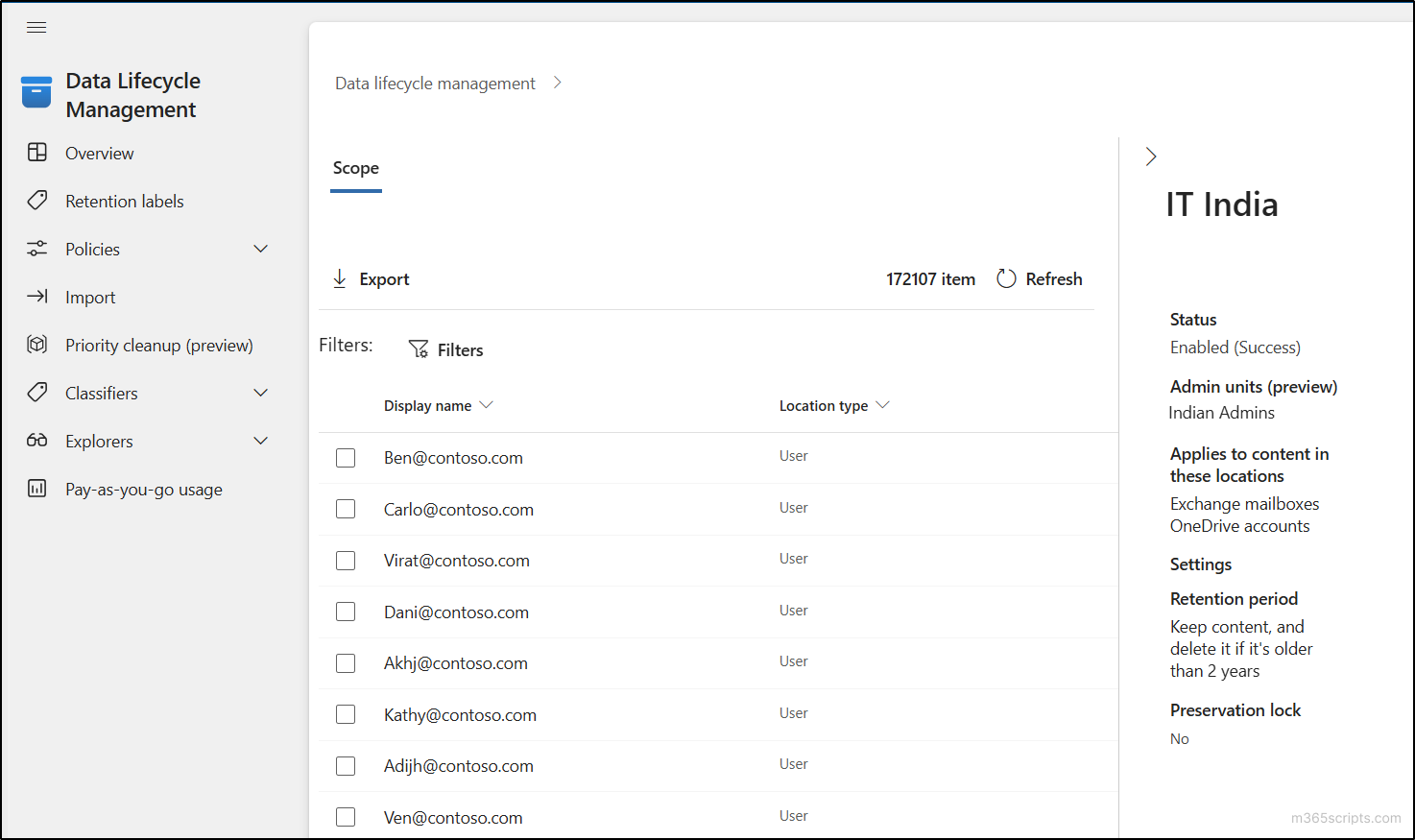Click the breadcrumb chevron after Data lifecycle management
The width and height of the screenshot is (1415, 840).
click(558, 83)
